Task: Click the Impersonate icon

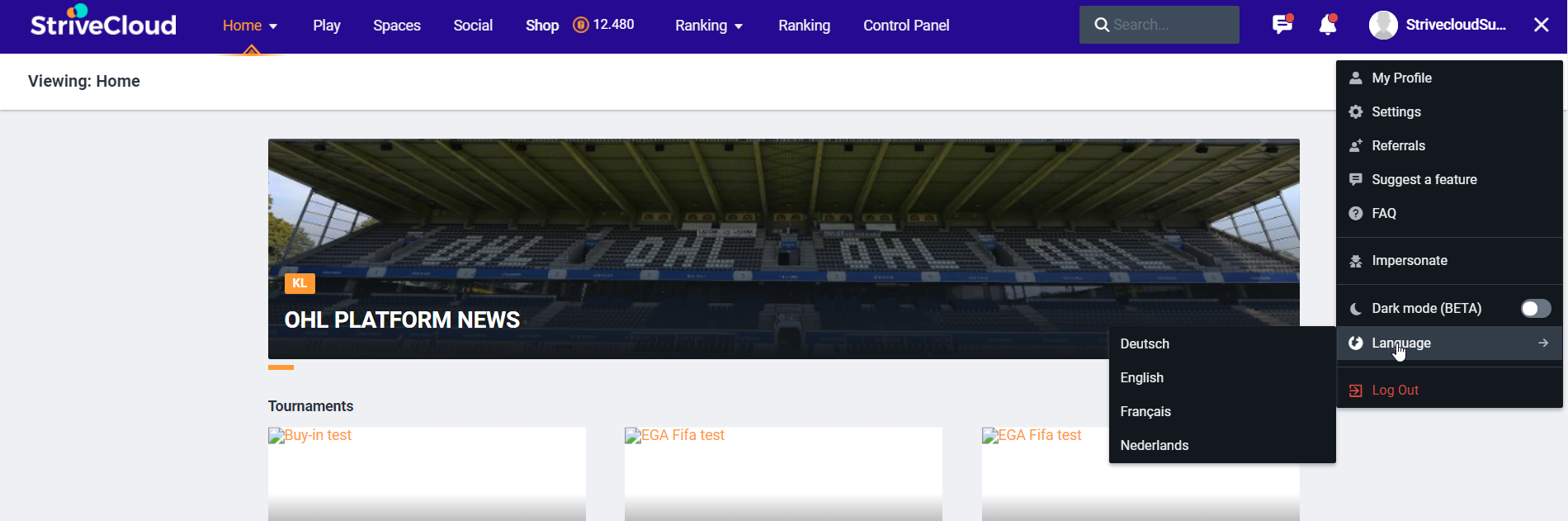Action: (1356, 261)
